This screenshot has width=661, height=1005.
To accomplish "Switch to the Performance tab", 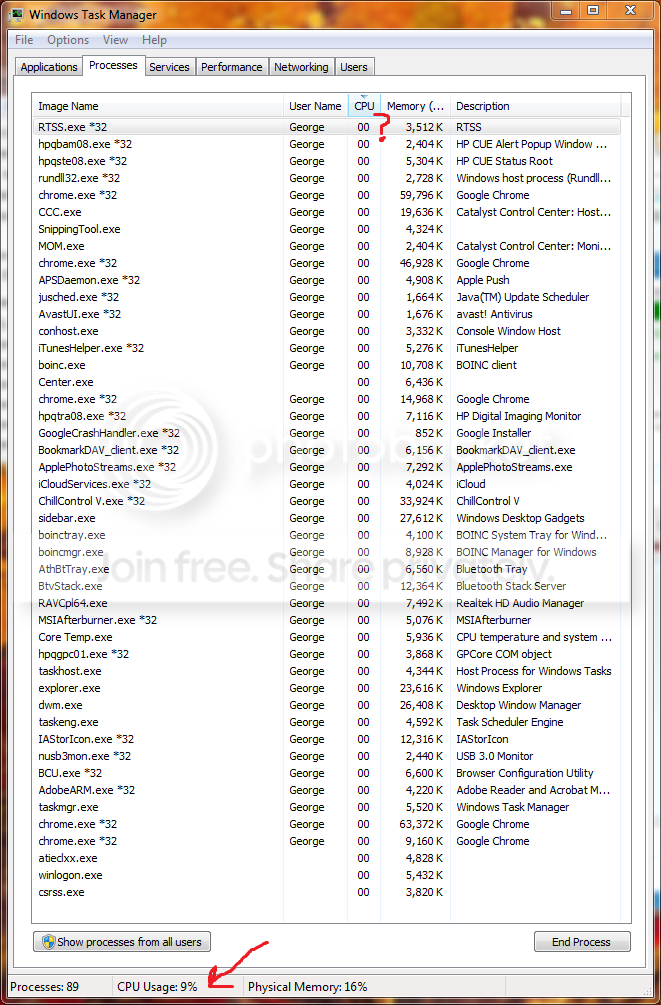I will pos(231,67).
